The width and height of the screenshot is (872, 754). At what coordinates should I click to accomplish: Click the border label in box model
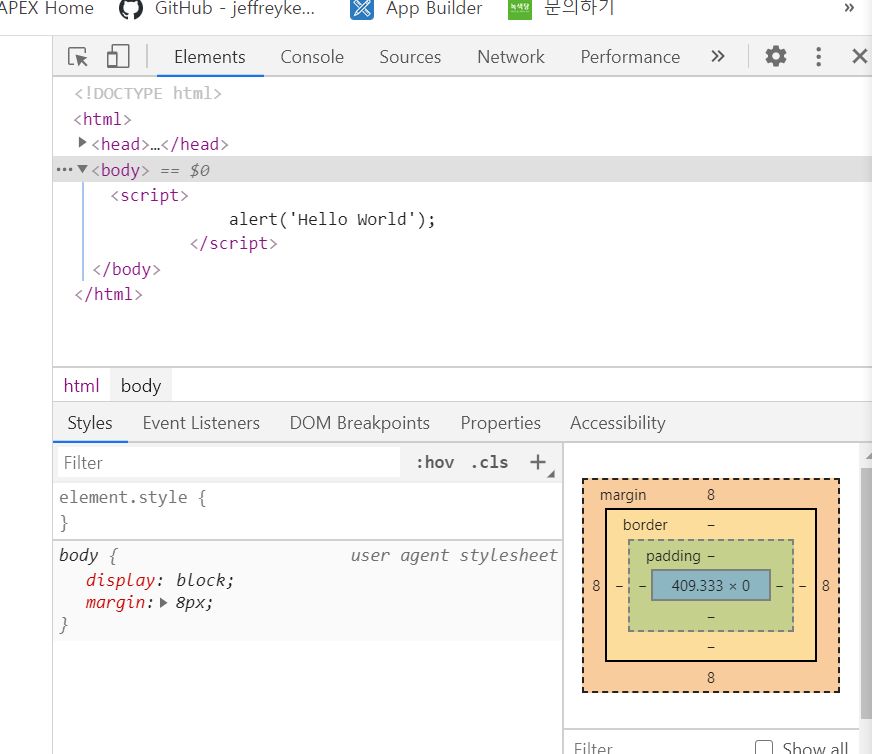tap(645, 525)
